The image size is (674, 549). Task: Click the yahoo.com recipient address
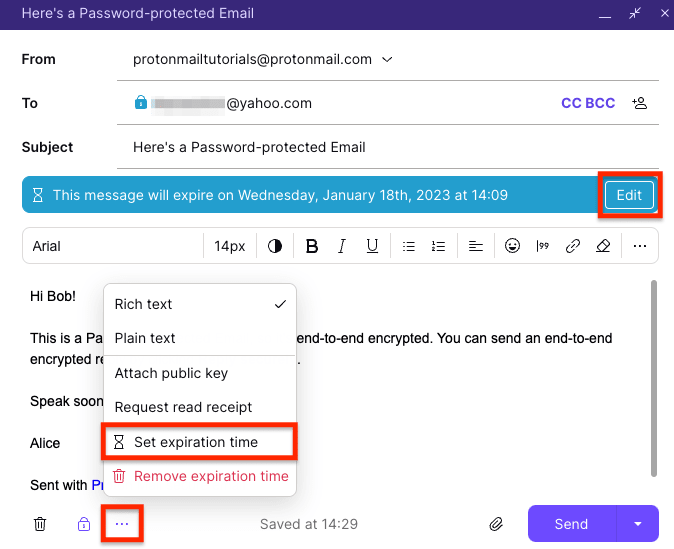(x=231, y=103)
